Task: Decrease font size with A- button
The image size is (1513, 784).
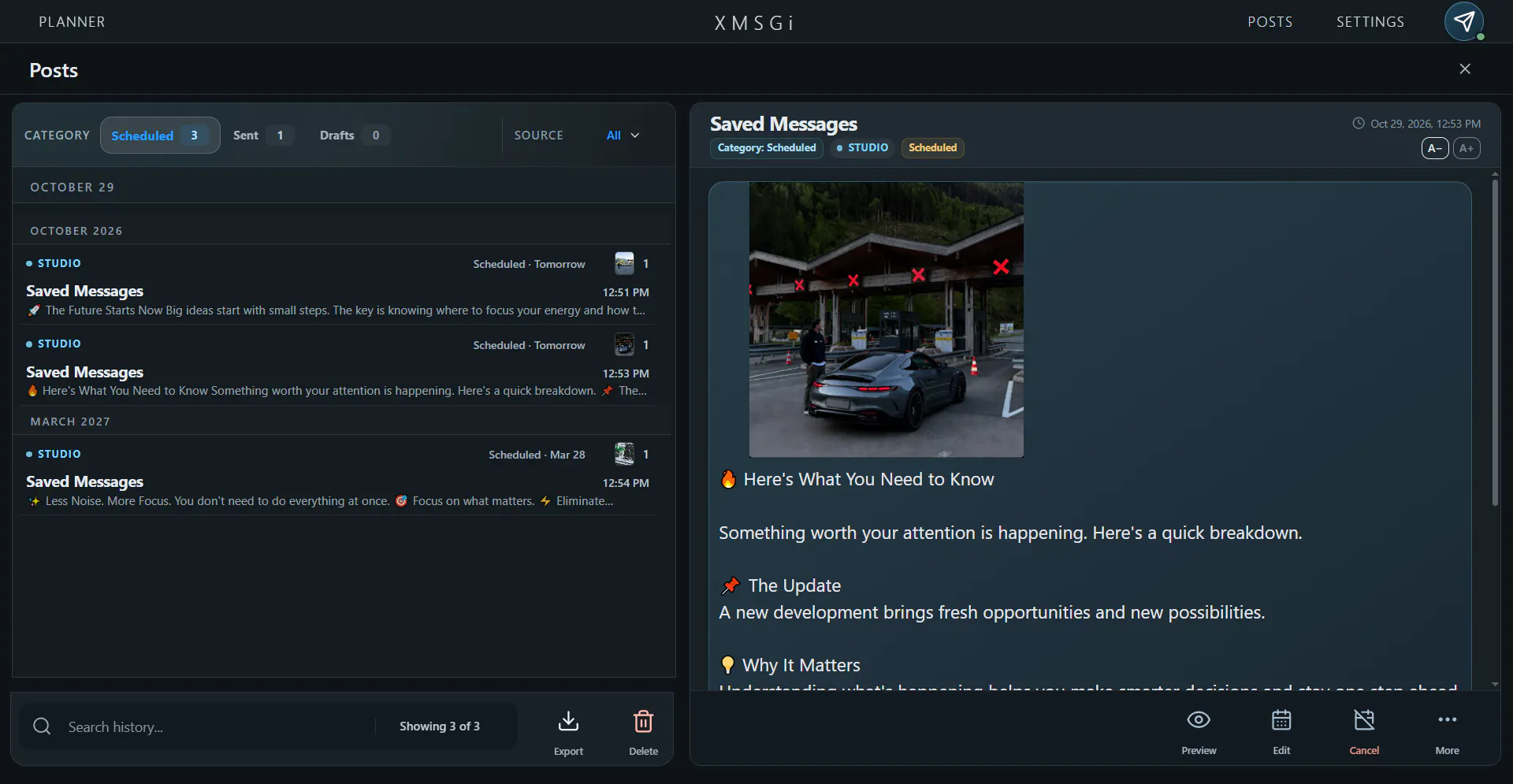Action: pos(1435,148)
